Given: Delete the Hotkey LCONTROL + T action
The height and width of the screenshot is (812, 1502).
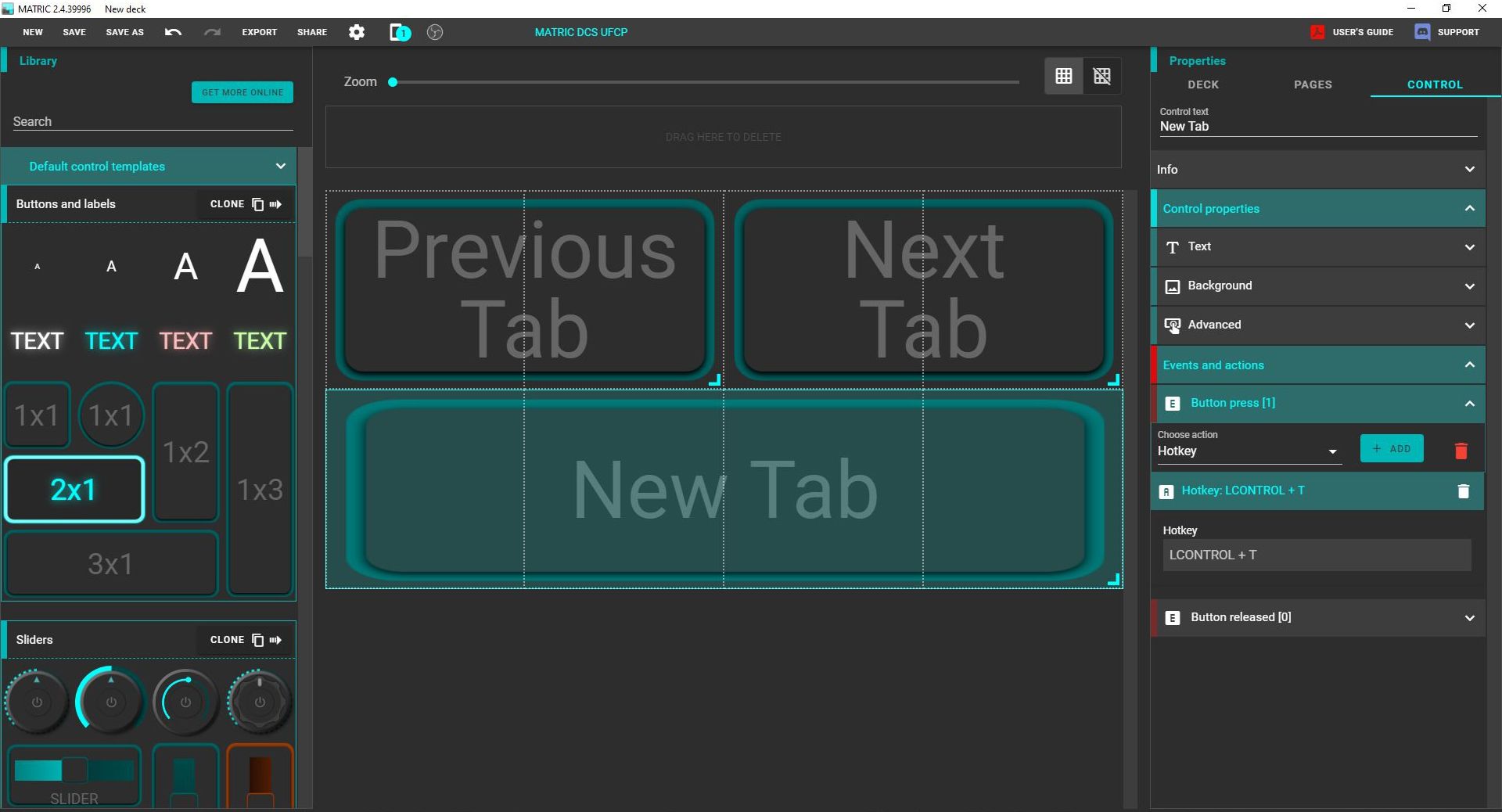Looking at the screenshot, I should 1463,491.
